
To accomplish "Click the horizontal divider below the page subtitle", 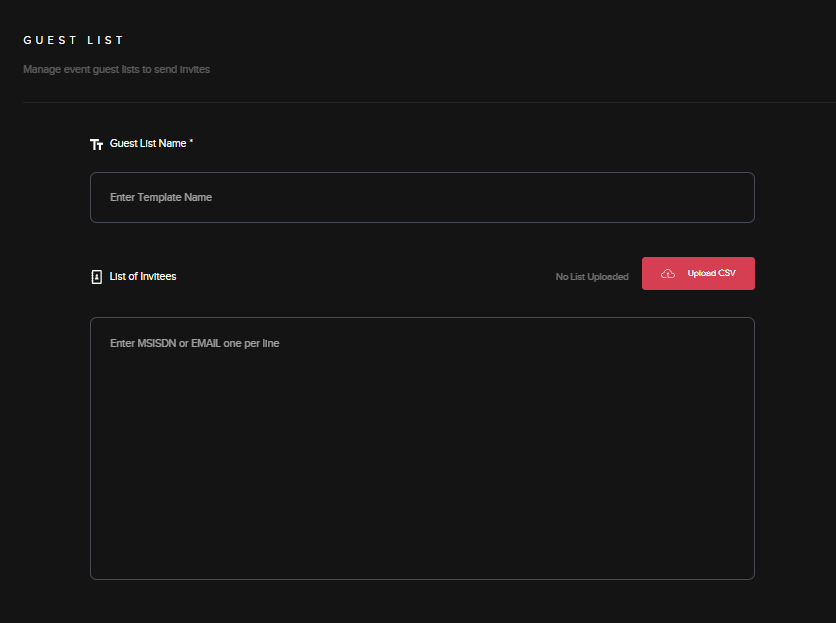I will (x=428, y=102).
